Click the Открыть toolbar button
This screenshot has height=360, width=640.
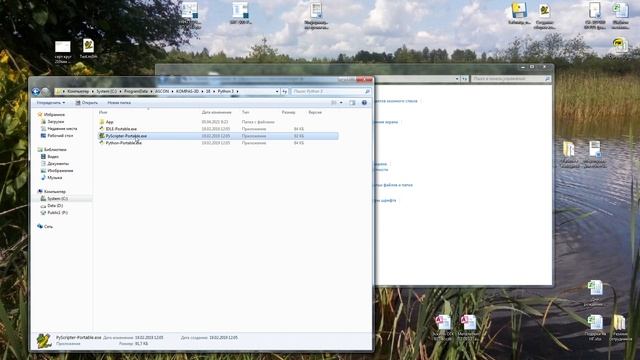click(87, 103)
